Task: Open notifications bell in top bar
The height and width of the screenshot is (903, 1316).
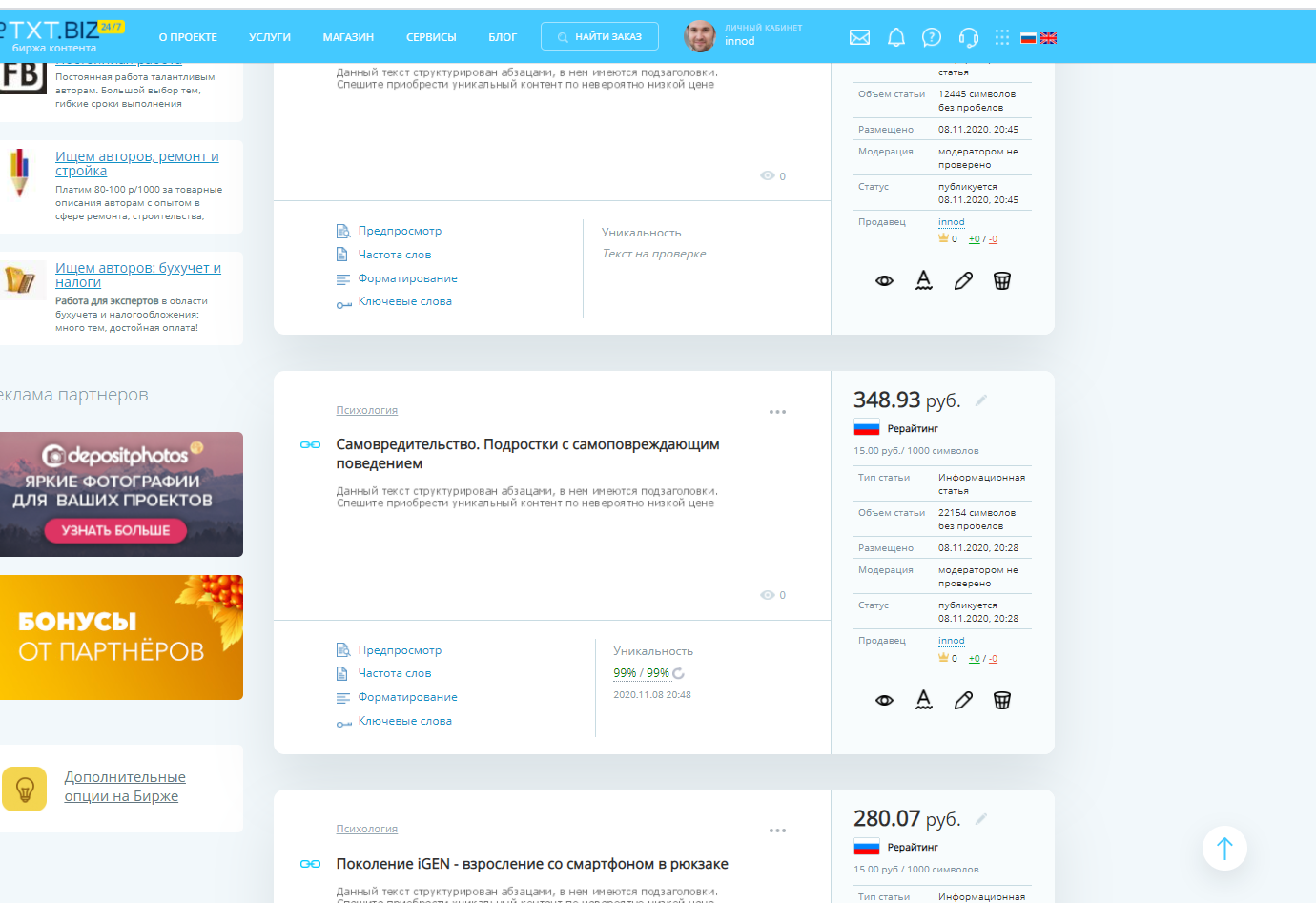Action: 895,37
